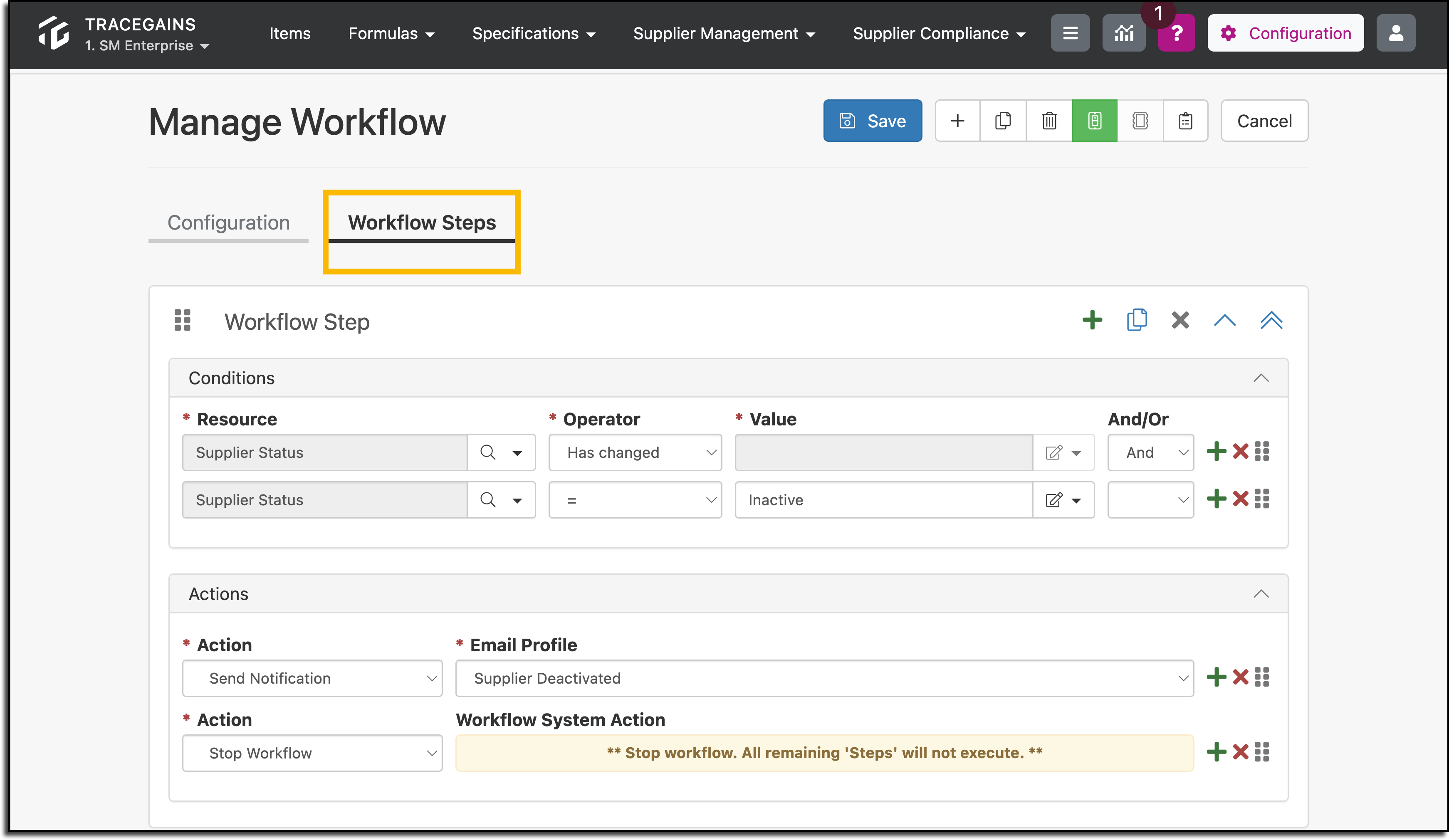Click the trash delete workflow icon
This screenshot has width=1449, height=840.
point(1049,121)
